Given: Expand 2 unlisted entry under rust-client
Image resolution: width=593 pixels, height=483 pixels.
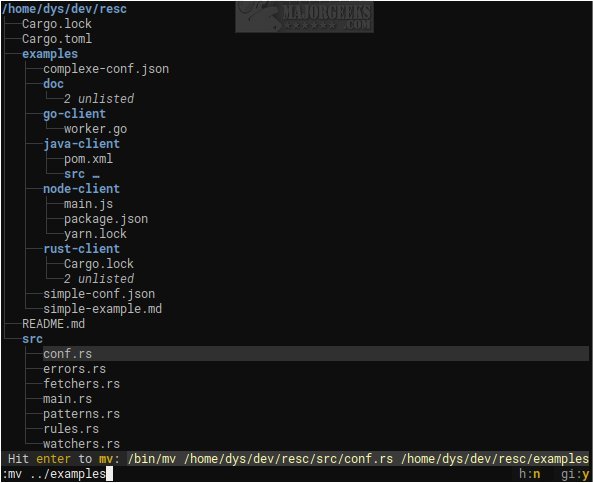Looking at the screenshot, I should 99,279.
